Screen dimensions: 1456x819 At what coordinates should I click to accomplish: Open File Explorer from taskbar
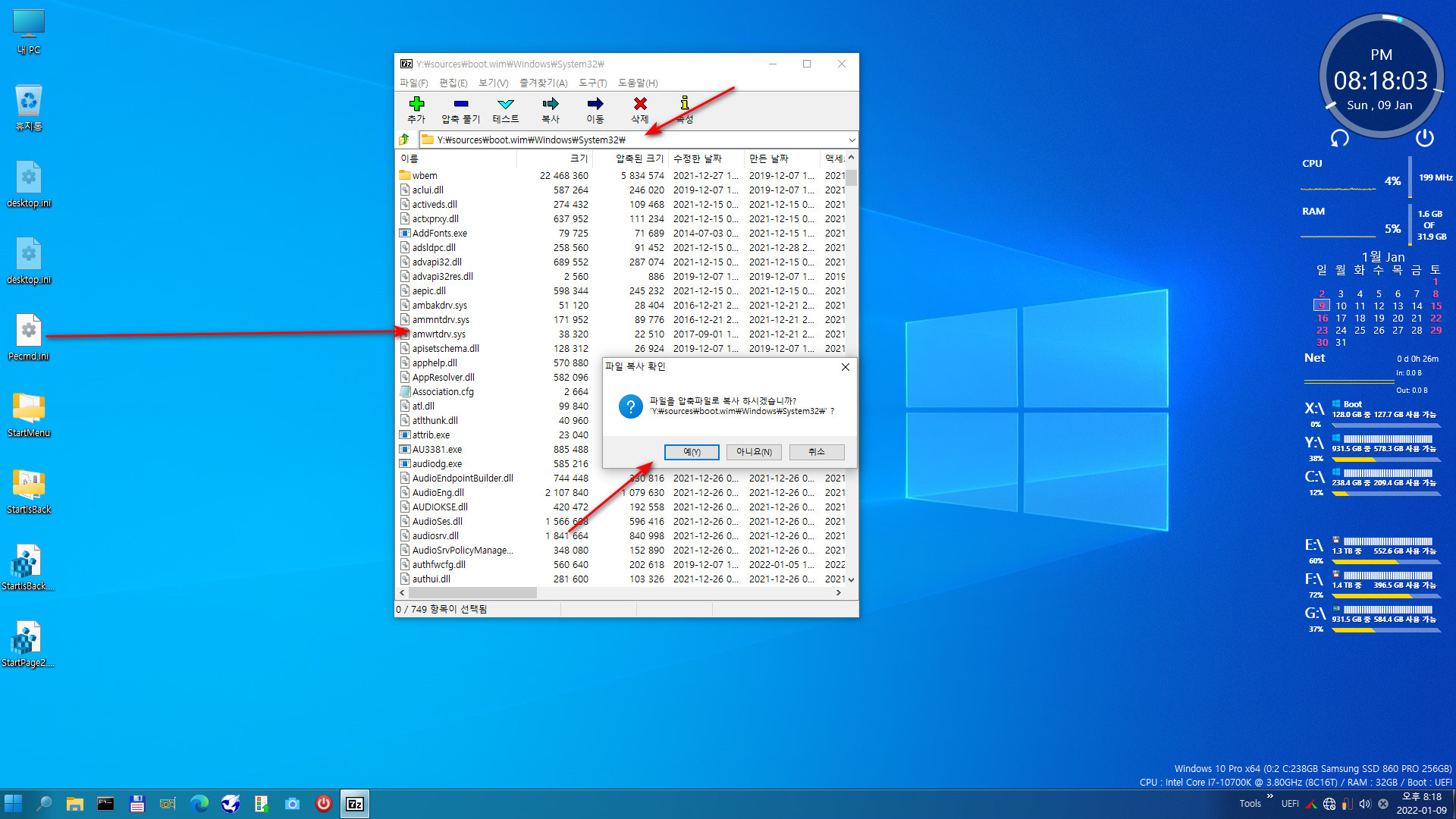pos(74,804)
